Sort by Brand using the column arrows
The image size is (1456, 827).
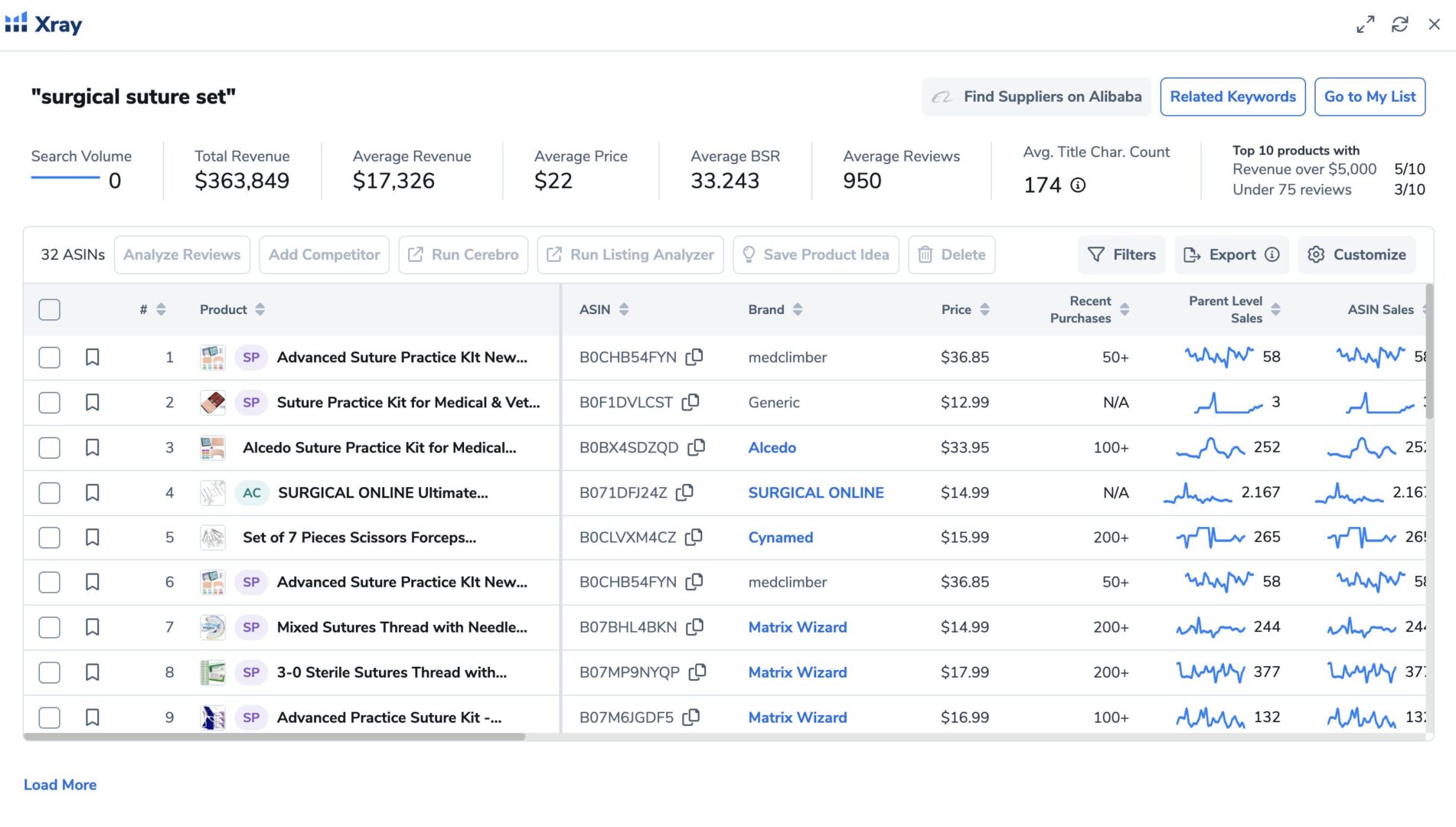pyautogui.click(x=798, y=309)
